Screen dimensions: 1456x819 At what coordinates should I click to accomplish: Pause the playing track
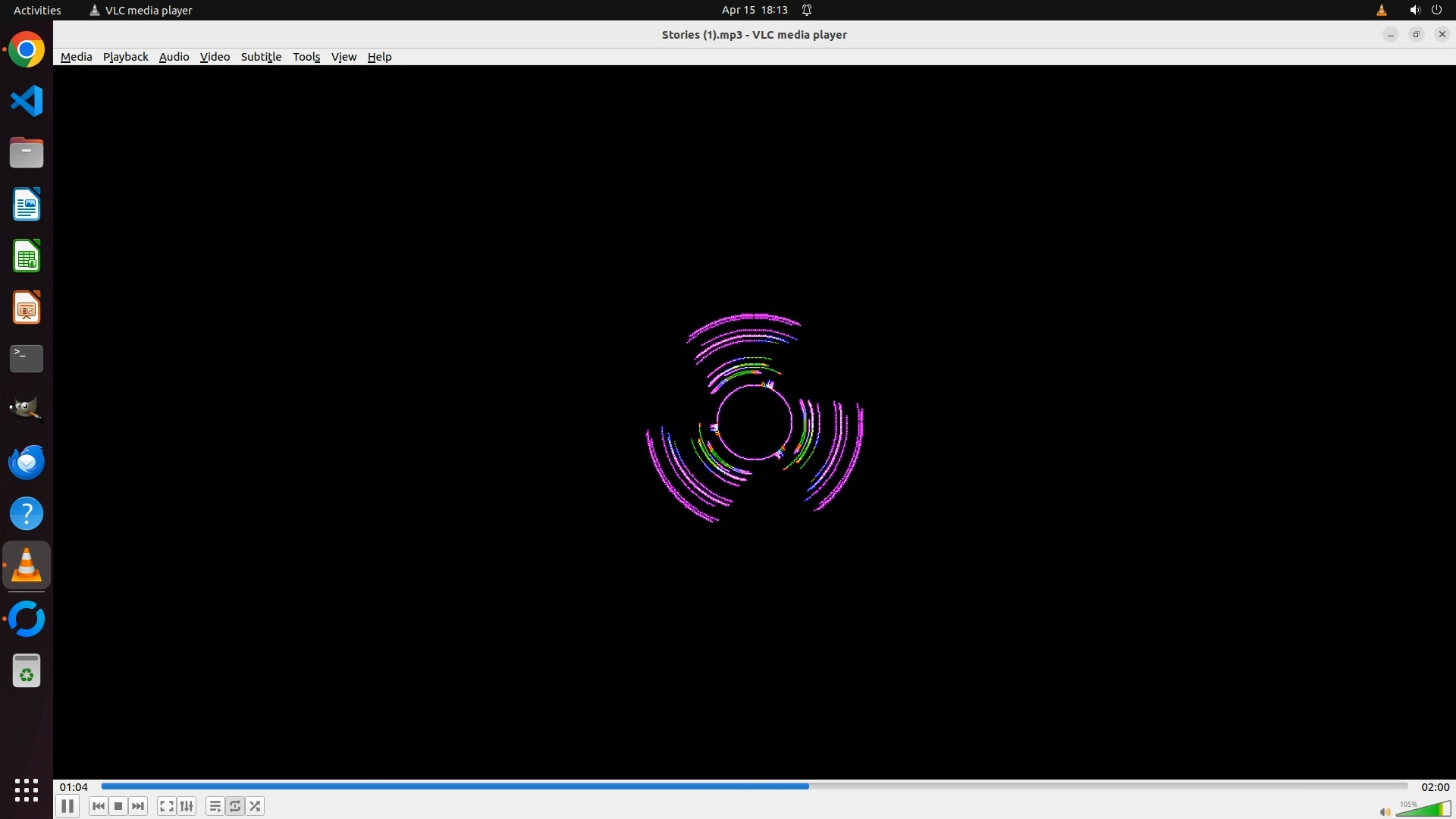point(67,806)
